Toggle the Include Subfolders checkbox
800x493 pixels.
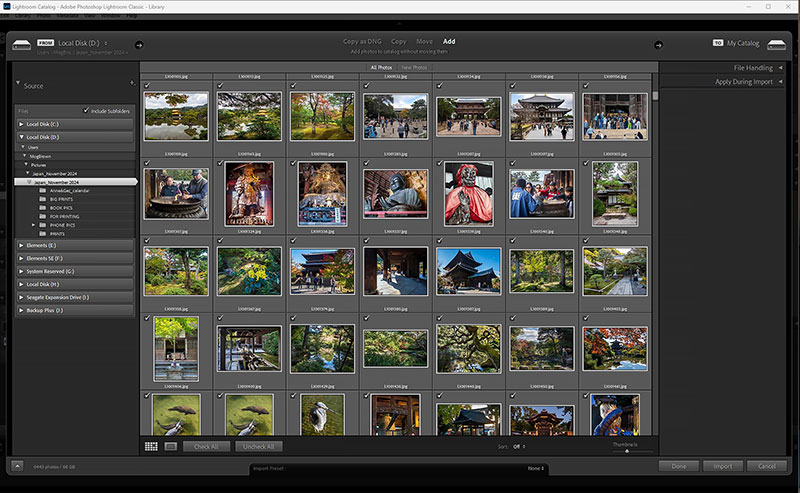86,110
